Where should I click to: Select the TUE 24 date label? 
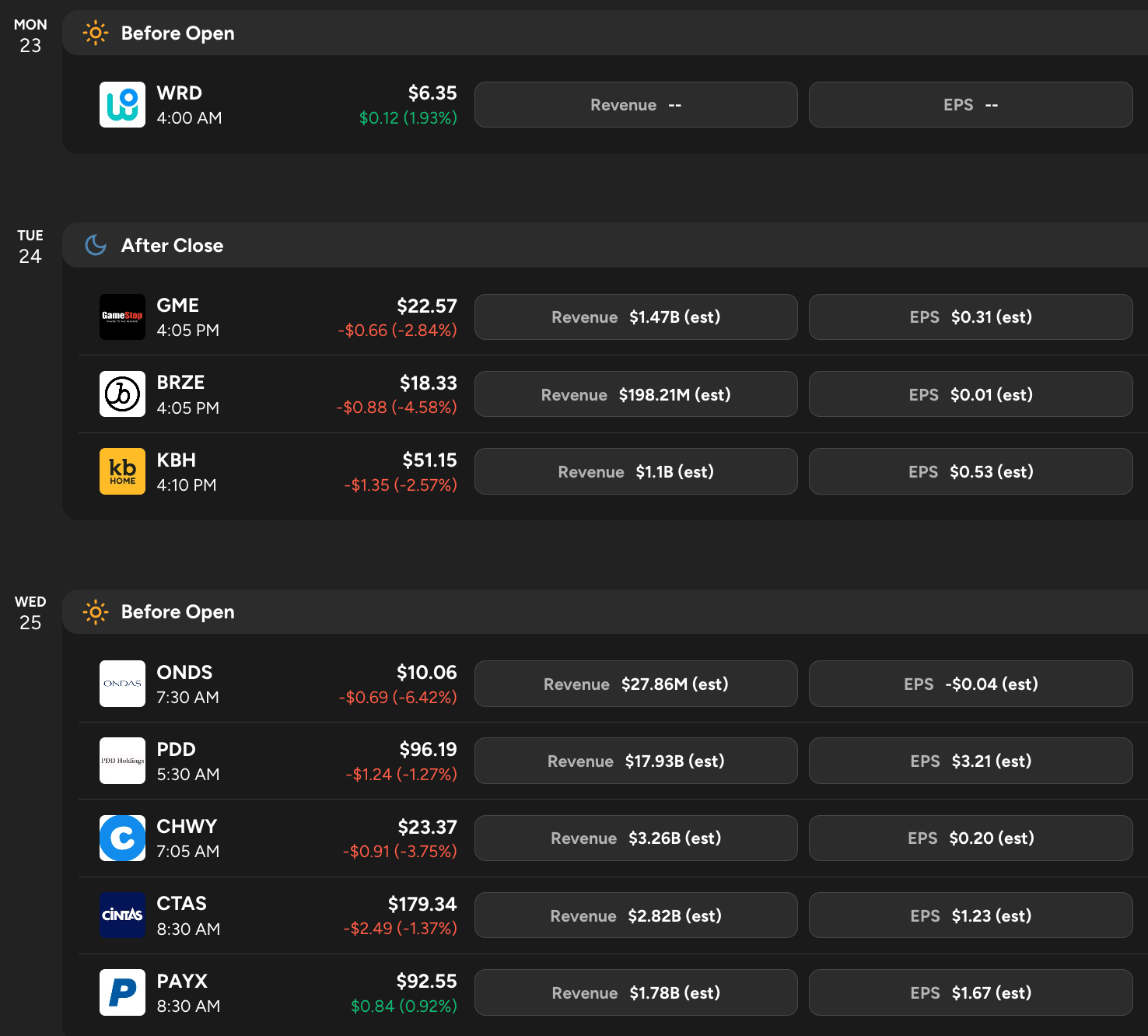30,247
